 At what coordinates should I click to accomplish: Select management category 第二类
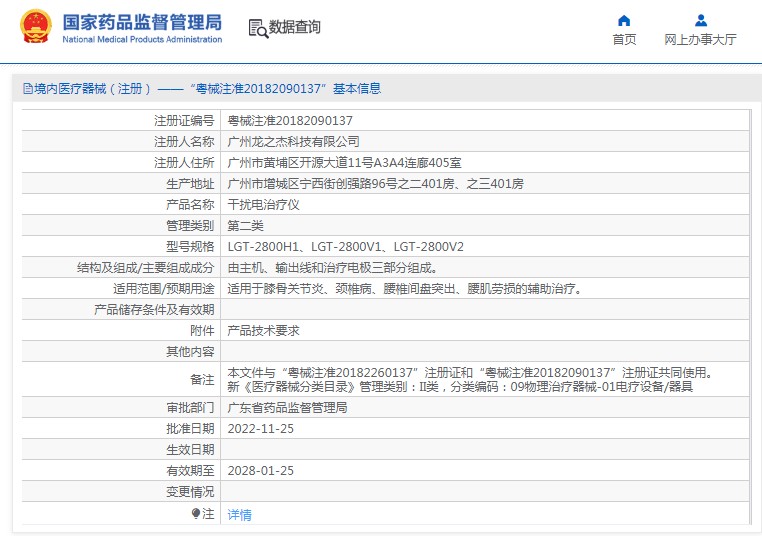pyautogui.click(x=245, y=225)
